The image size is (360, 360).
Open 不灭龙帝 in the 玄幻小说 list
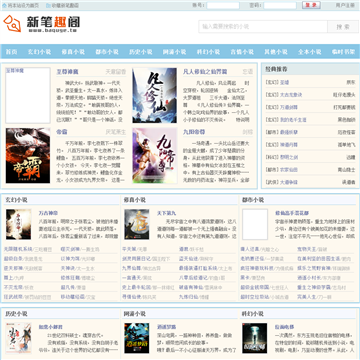(x=13, y=287)
